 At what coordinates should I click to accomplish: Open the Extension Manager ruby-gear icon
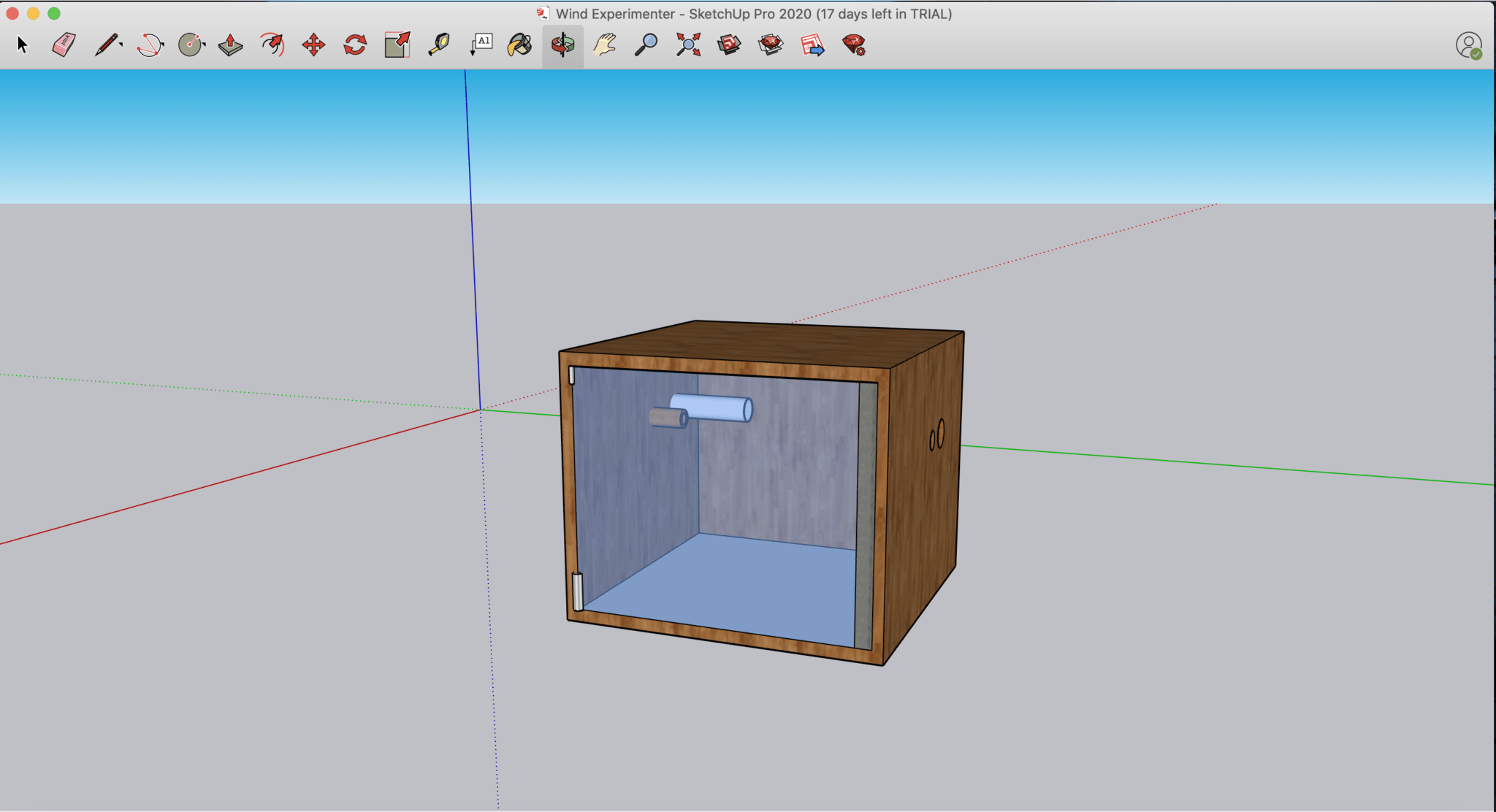click(x=854, y=45)
